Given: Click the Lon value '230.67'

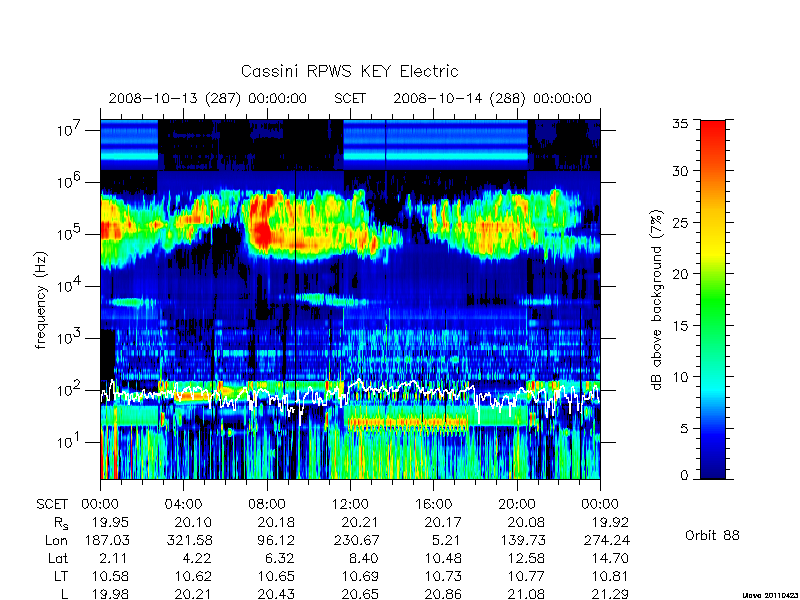Looking at the screenshot, I should [x=356, y=540].
